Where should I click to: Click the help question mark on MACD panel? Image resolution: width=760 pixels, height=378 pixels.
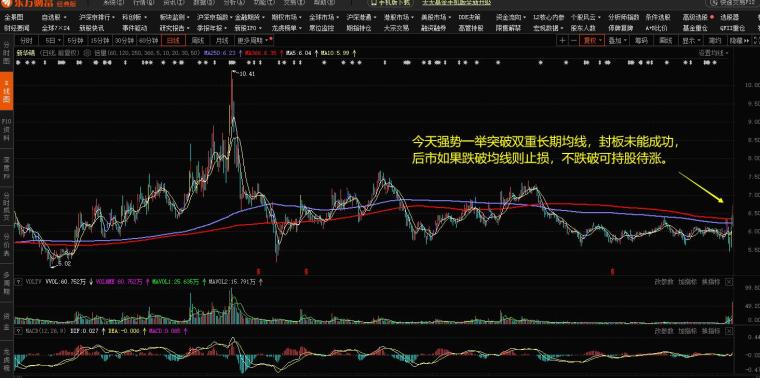tap(17, 331)
